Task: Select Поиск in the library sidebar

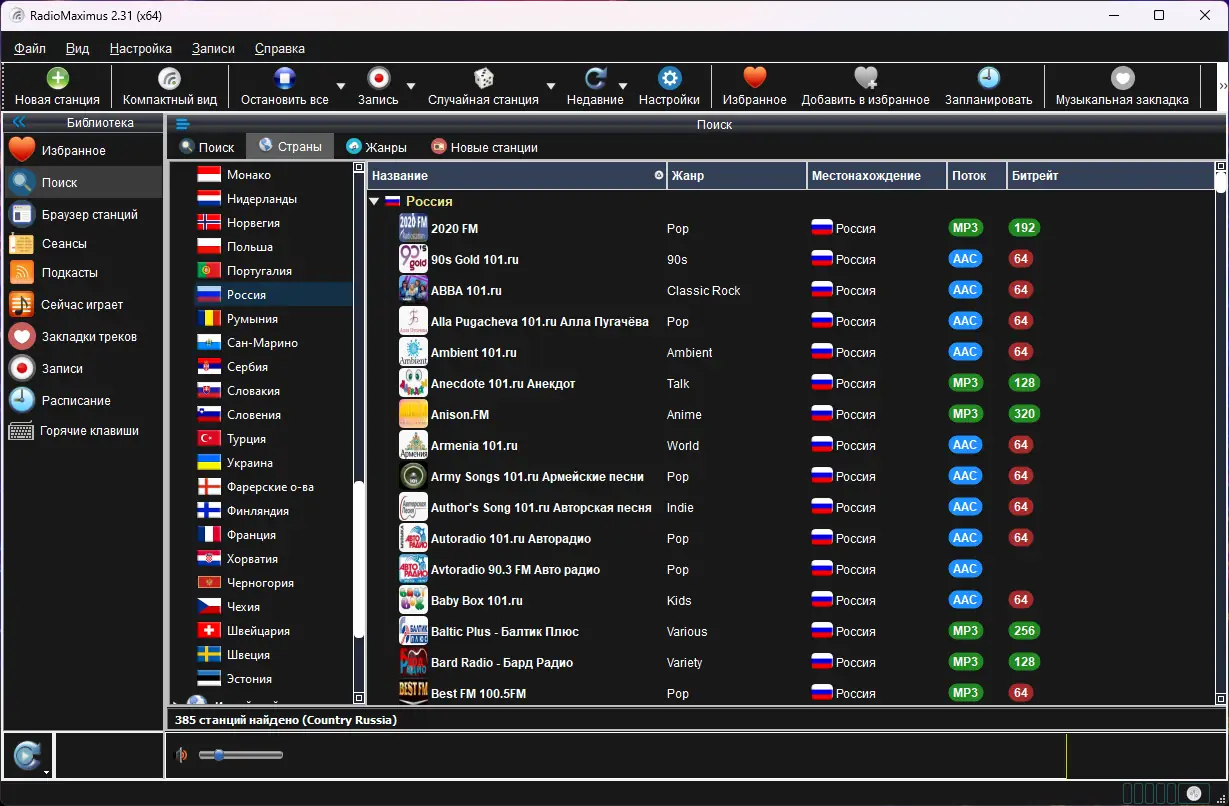Action: pyautogui.click(x=82, y=182)
